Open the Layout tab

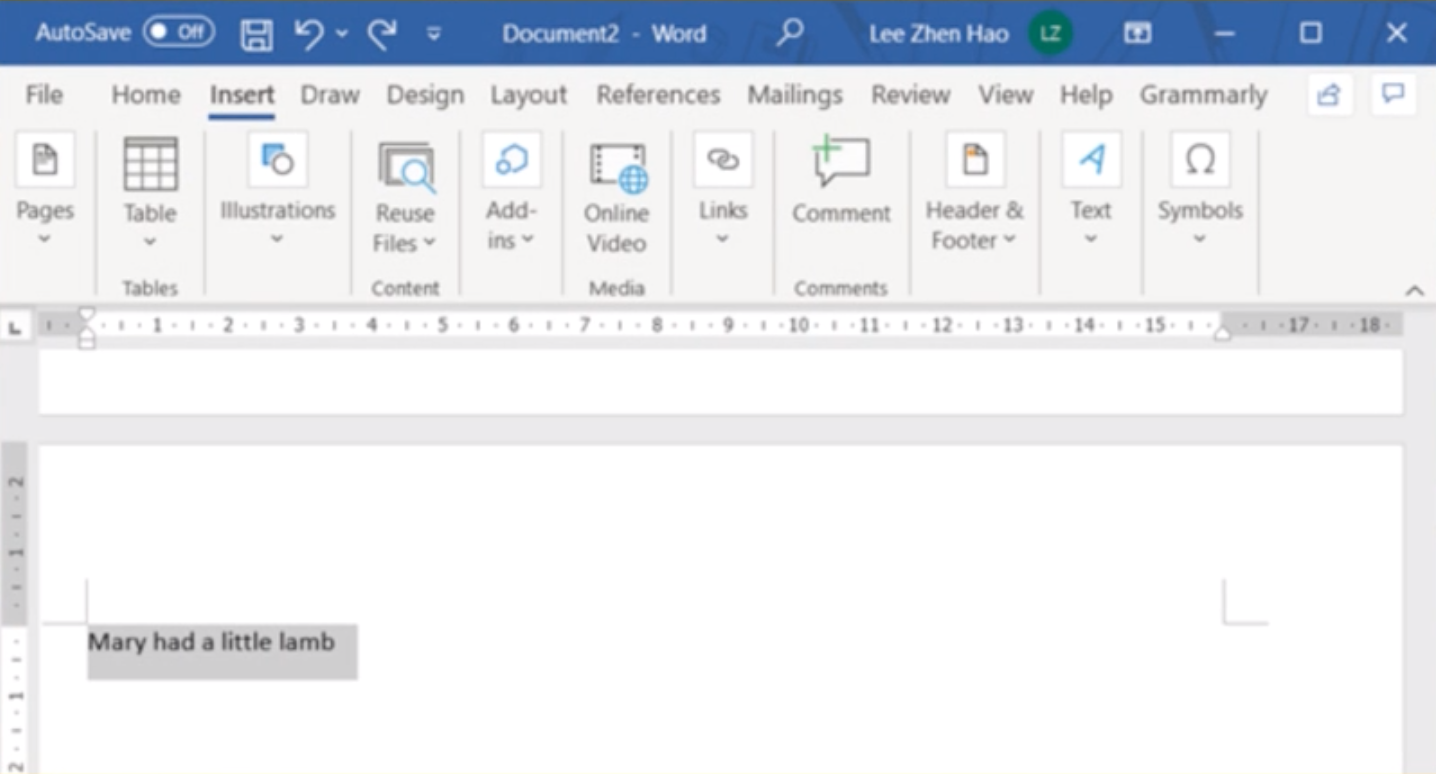(x=528, y=95)
